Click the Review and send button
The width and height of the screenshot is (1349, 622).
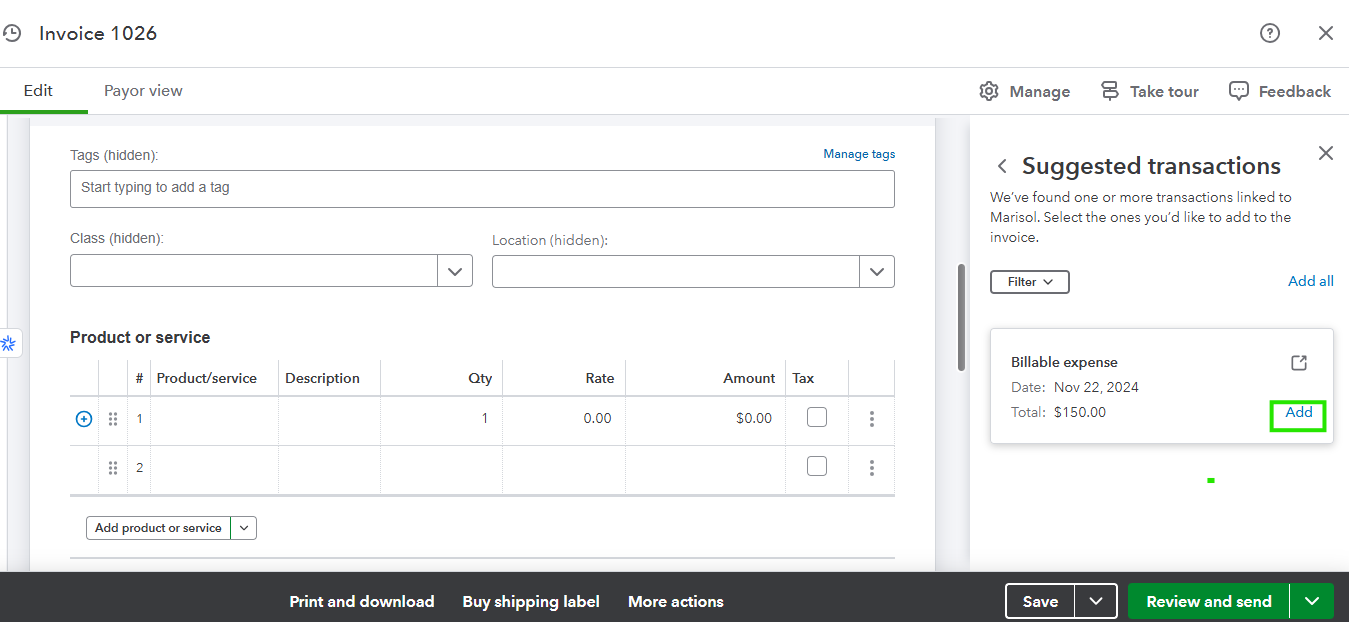pos(1208,601)
